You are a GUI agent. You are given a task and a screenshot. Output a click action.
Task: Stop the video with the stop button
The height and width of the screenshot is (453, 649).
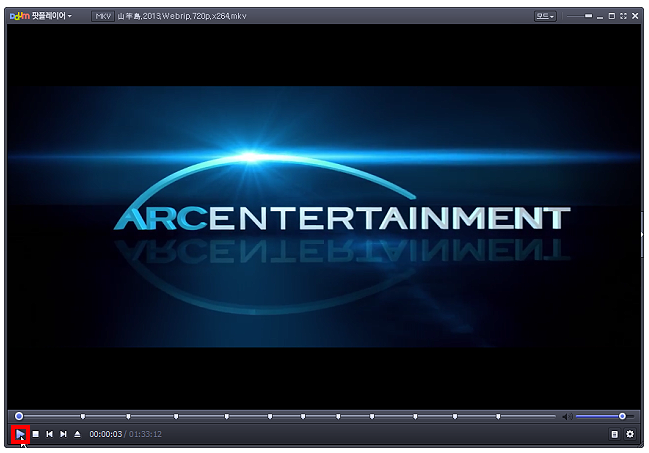pos(36,434)
